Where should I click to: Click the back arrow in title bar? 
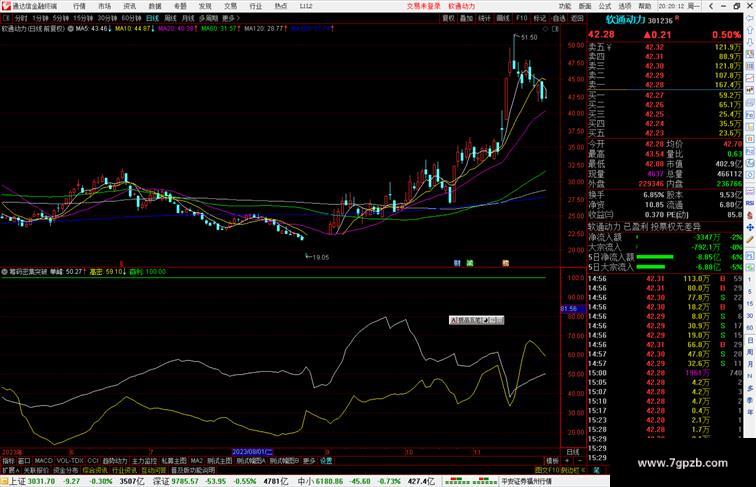(711, 6)
